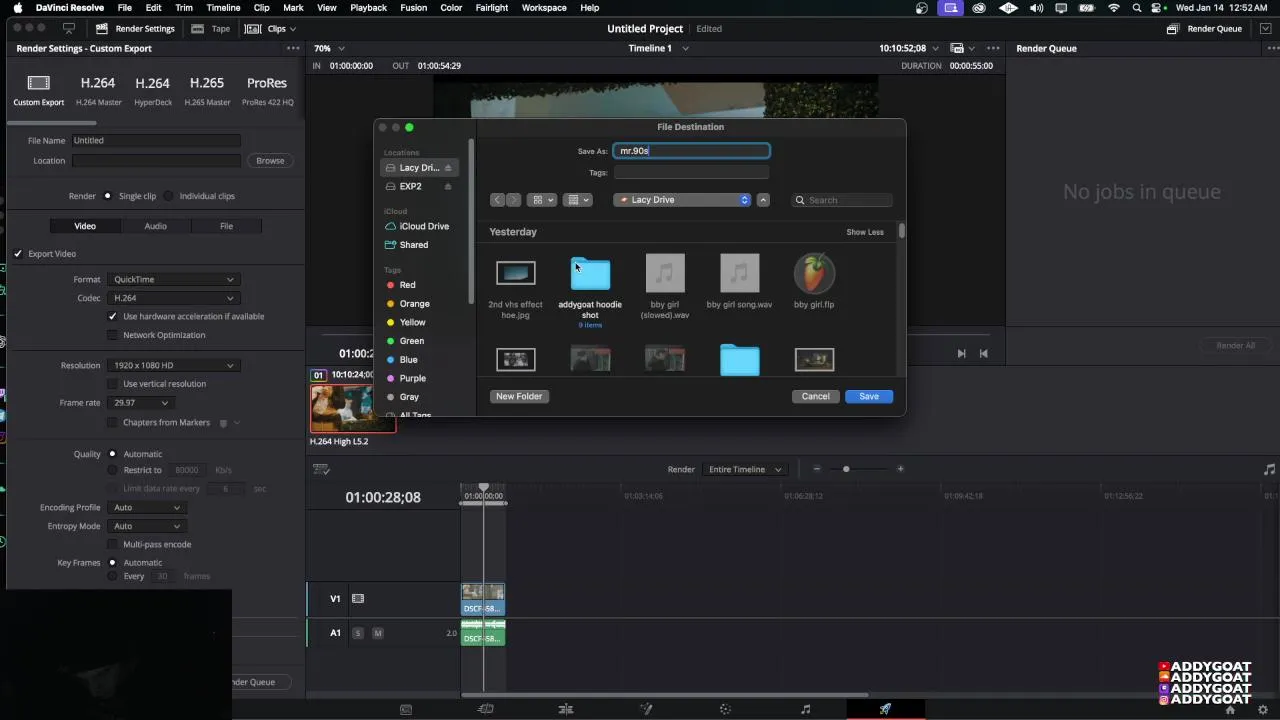1280x720 pixels.
Task: Click the Save As filename field
Action: pyautogui.click(x=691, y=151)
